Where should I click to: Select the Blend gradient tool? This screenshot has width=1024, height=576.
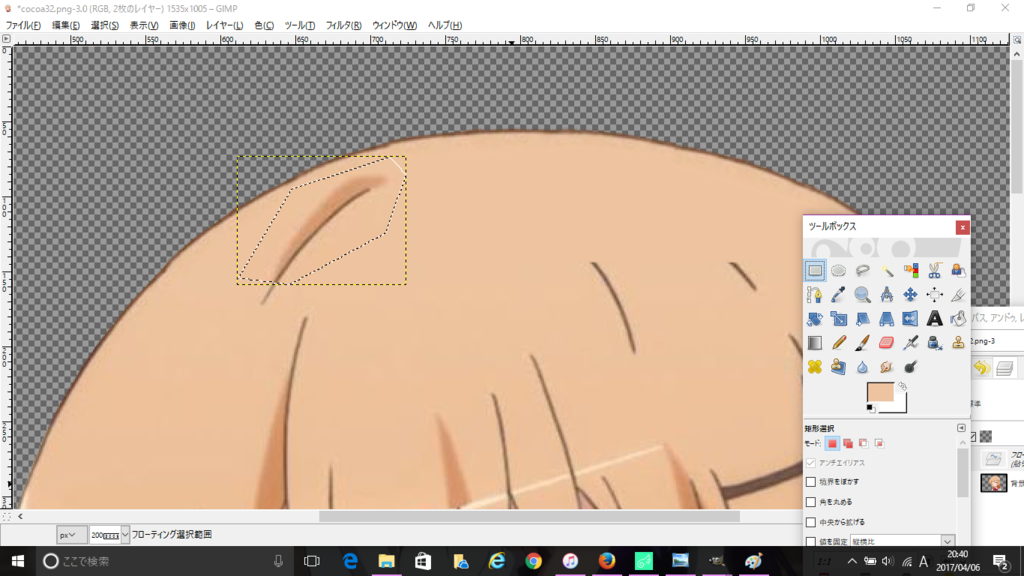pos(814,343)
